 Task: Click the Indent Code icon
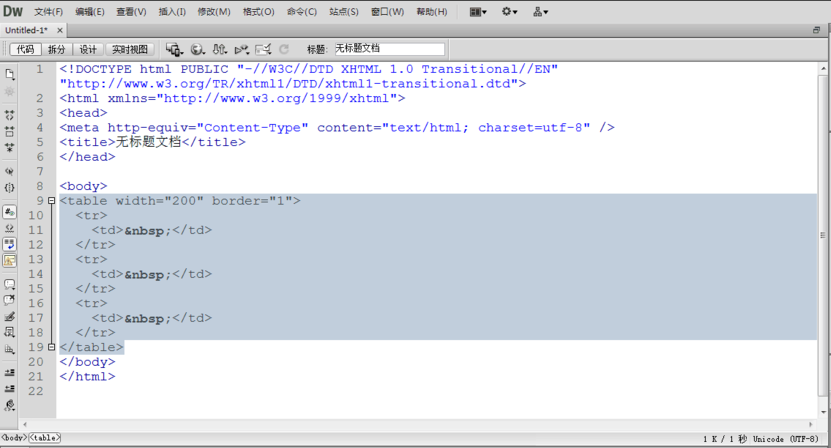tap(10, 373)
